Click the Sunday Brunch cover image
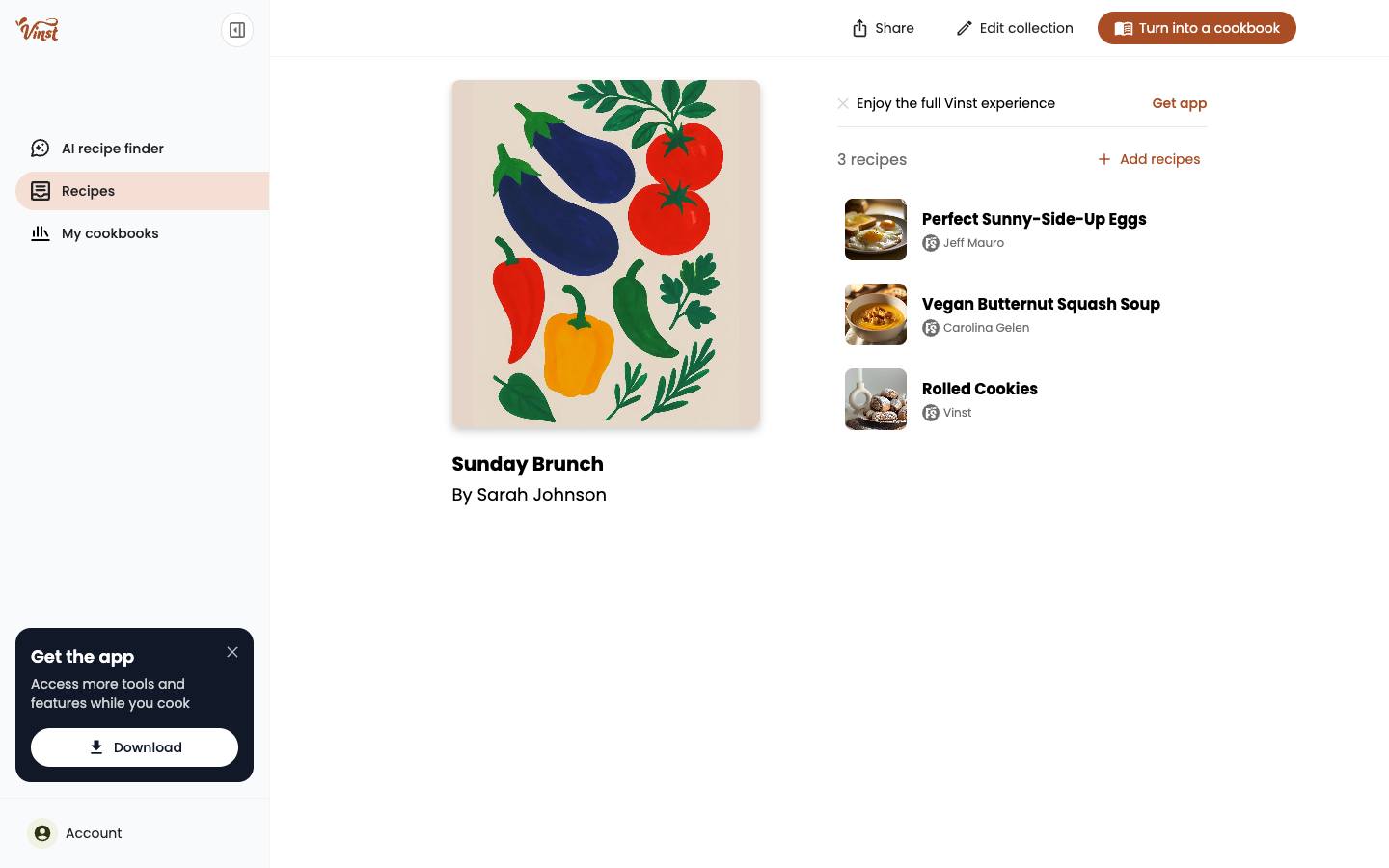The height and width of the screenshot is (868, 1389). (x=606, y=254)
